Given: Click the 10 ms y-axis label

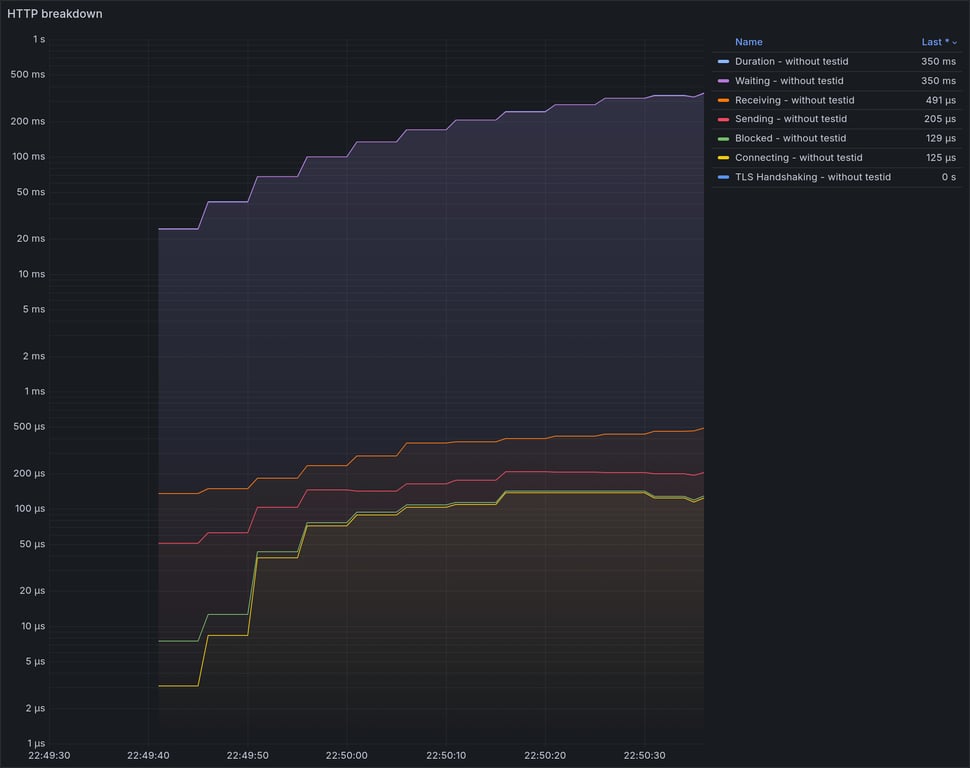Looking at the screenshot, I should 32,274.
